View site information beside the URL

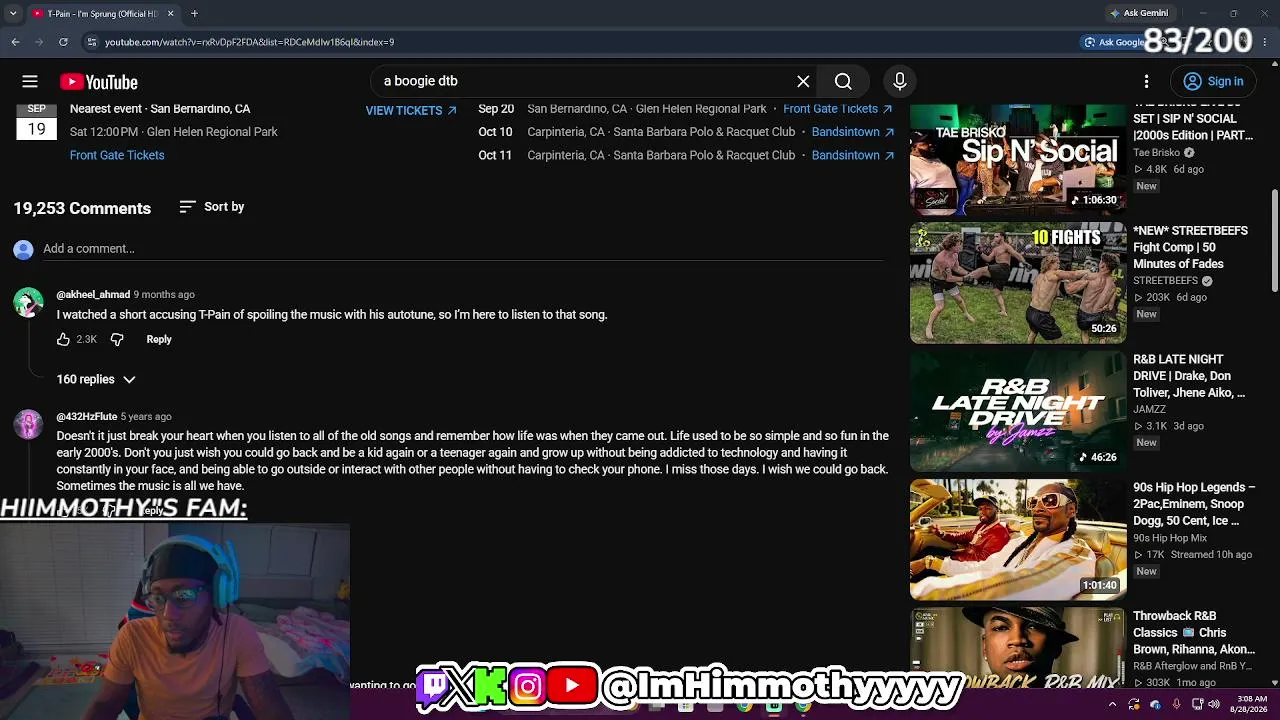pyautogui.click(x=92, y=42)
